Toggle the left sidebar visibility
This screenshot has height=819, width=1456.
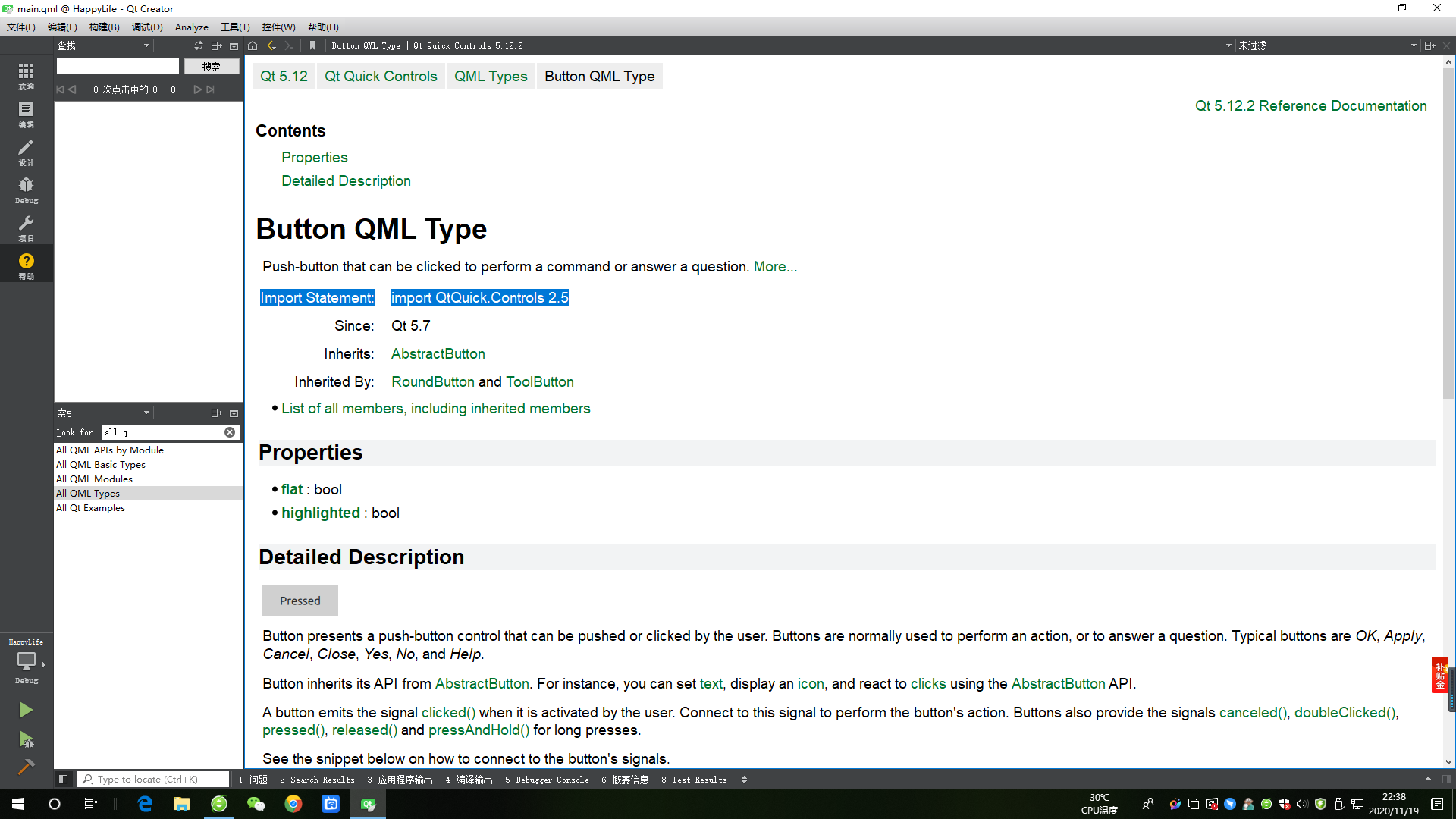pos(64,779)
